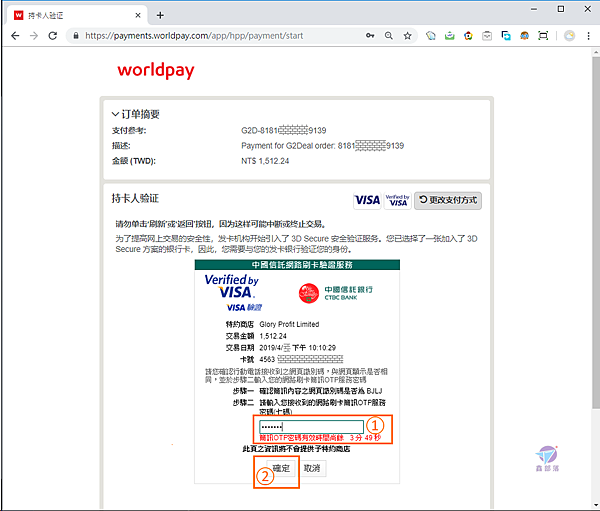This screenshot has width=600, height=511.
Task: Open the screenshot capture frame extension icon
Action: coord(543,36)
